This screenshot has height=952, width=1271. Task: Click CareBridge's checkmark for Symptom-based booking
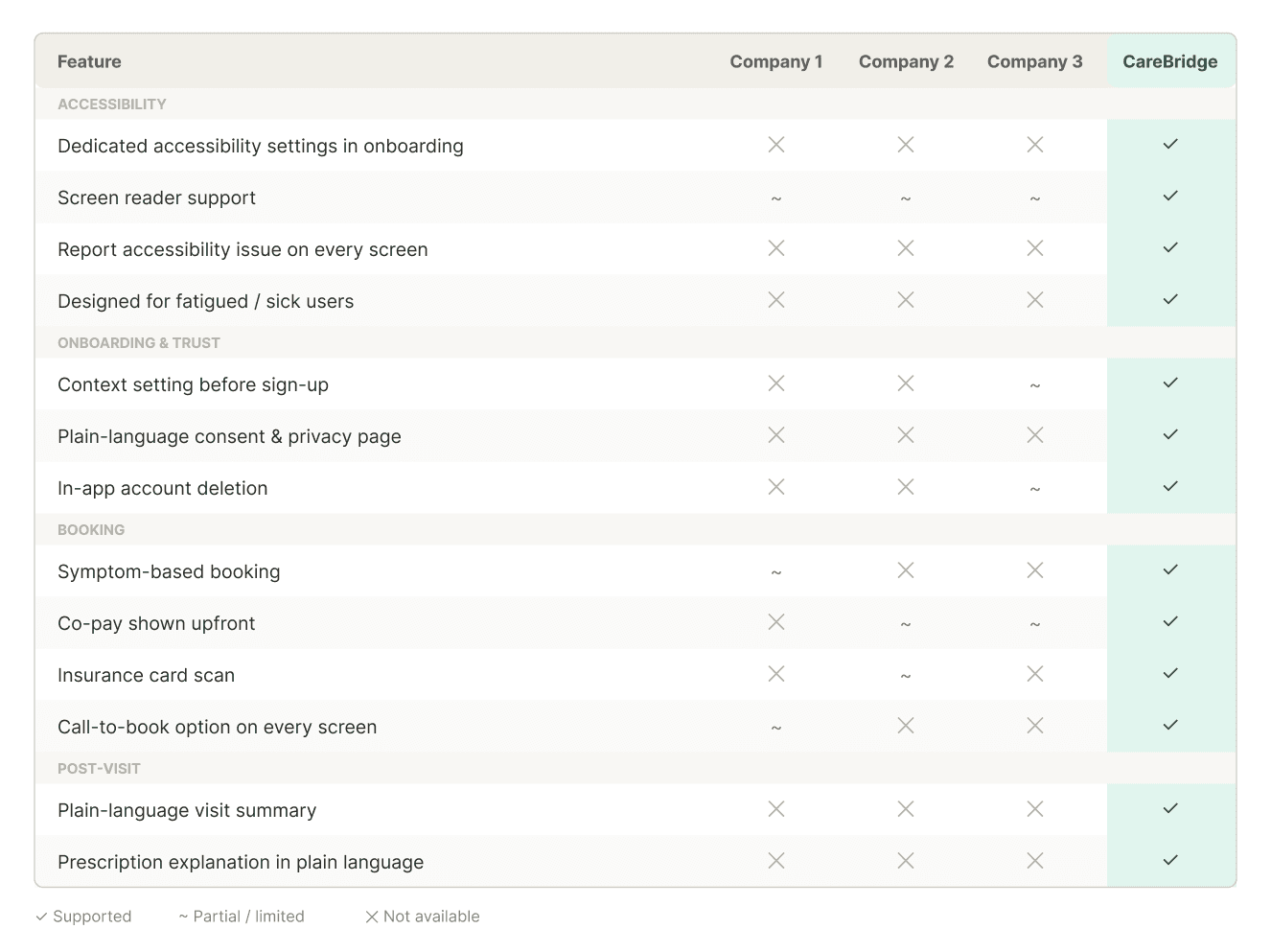[1170, 569]
